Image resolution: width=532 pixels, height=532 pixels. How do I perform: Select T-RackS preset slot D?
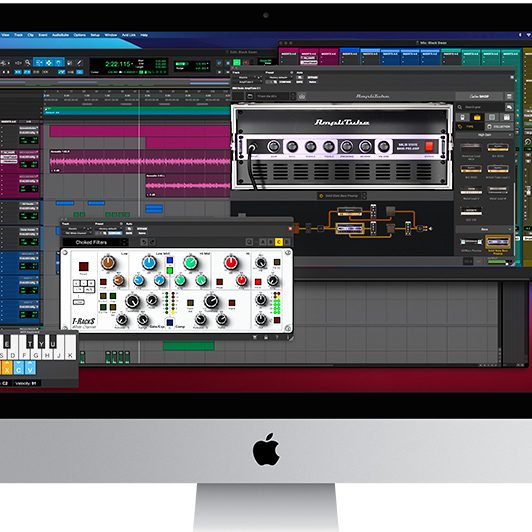(x=287, y=242)
